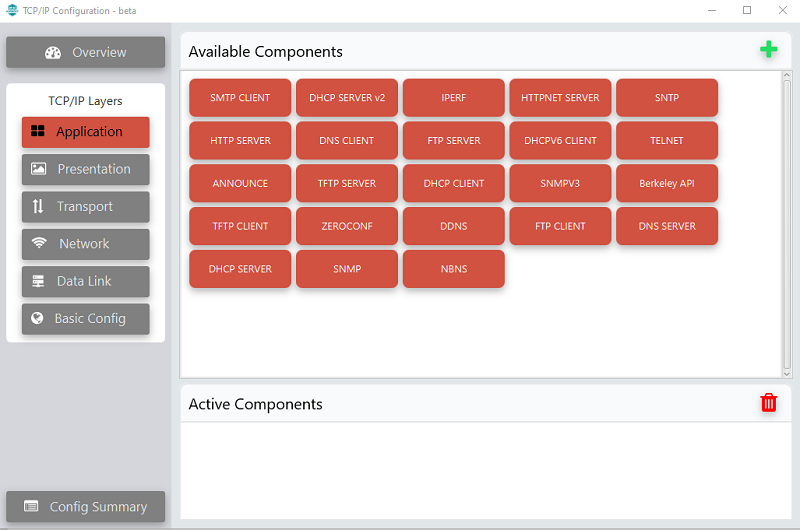
Task: Select the SMTP CLIENT component
Action: (240, 98)
